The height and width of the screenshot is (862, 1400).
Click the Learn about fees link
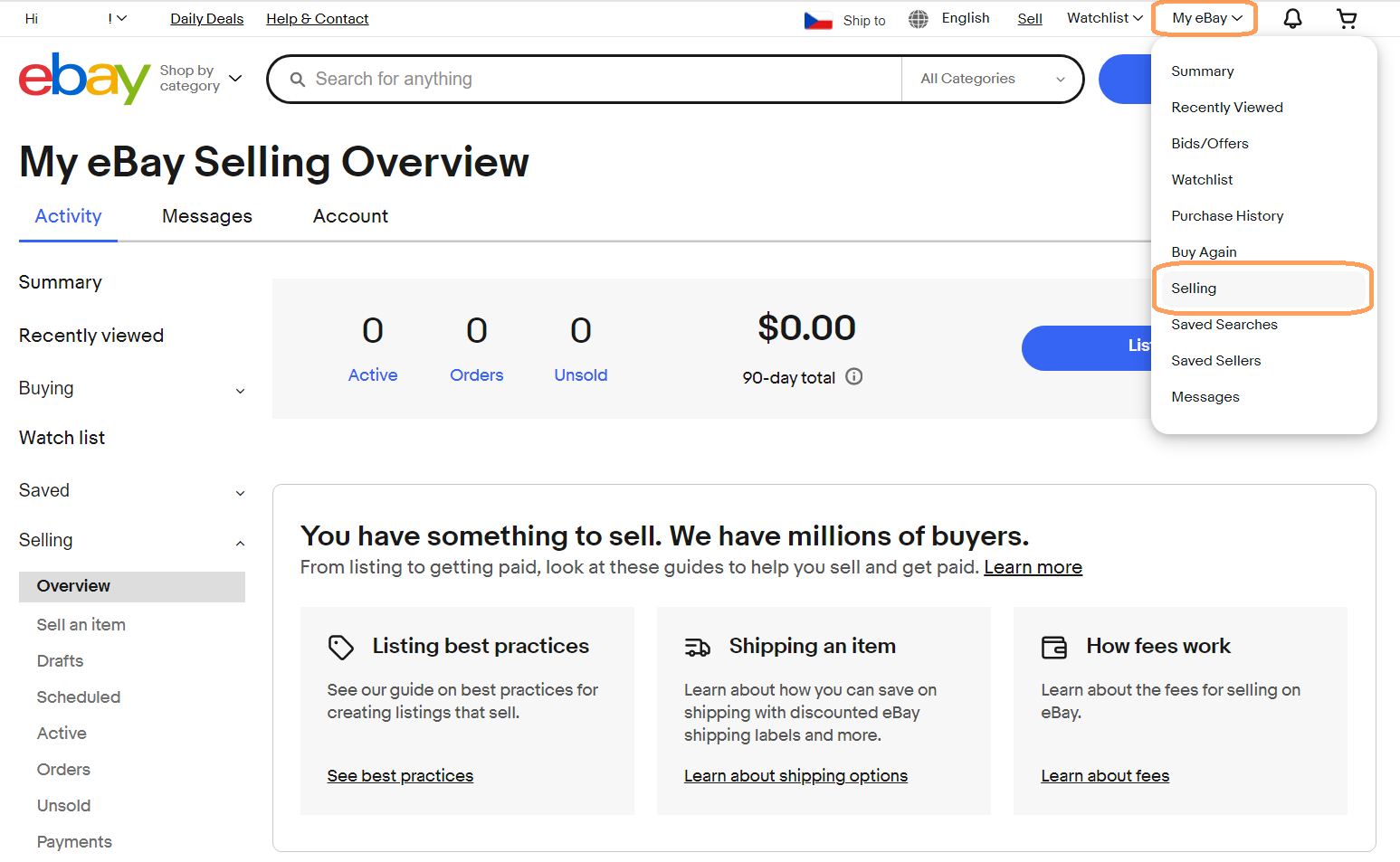[1105, 775]
